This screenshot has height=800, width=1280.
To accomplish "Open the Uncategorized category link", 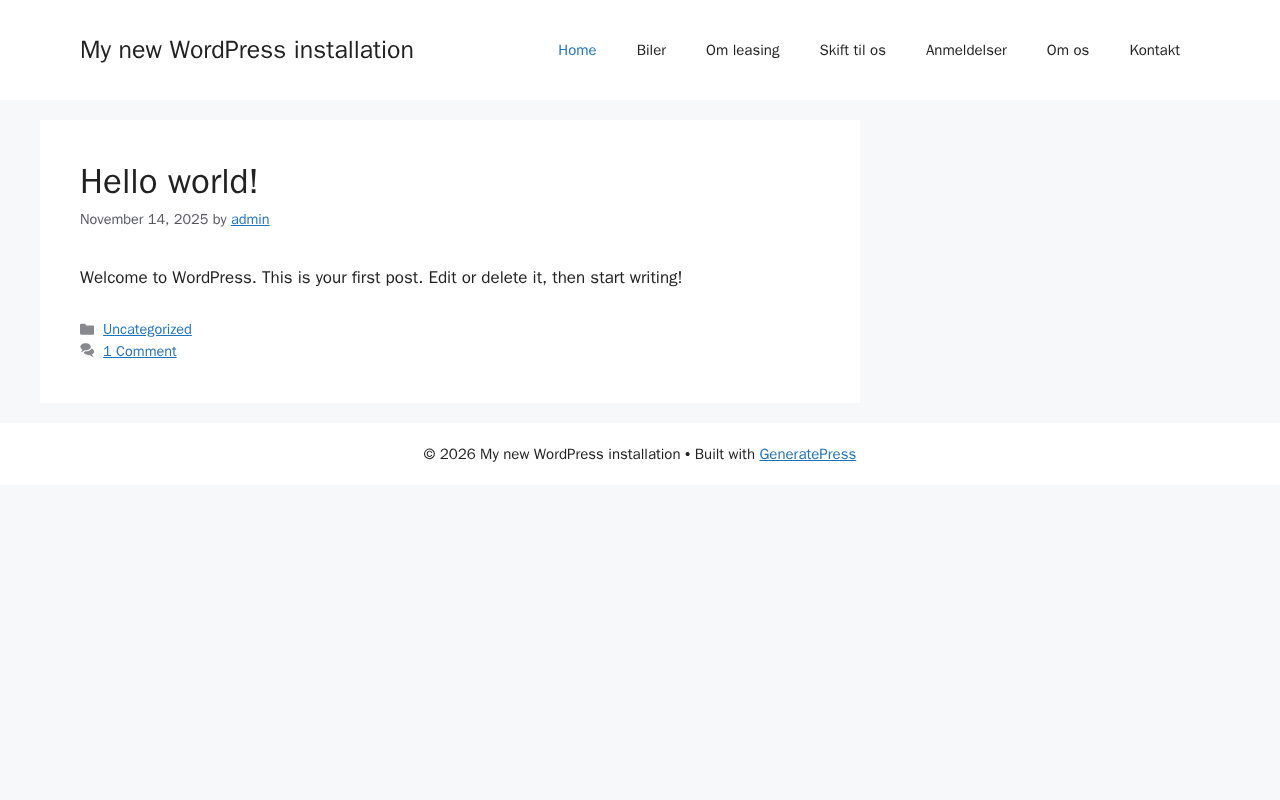I will (147, 329).
